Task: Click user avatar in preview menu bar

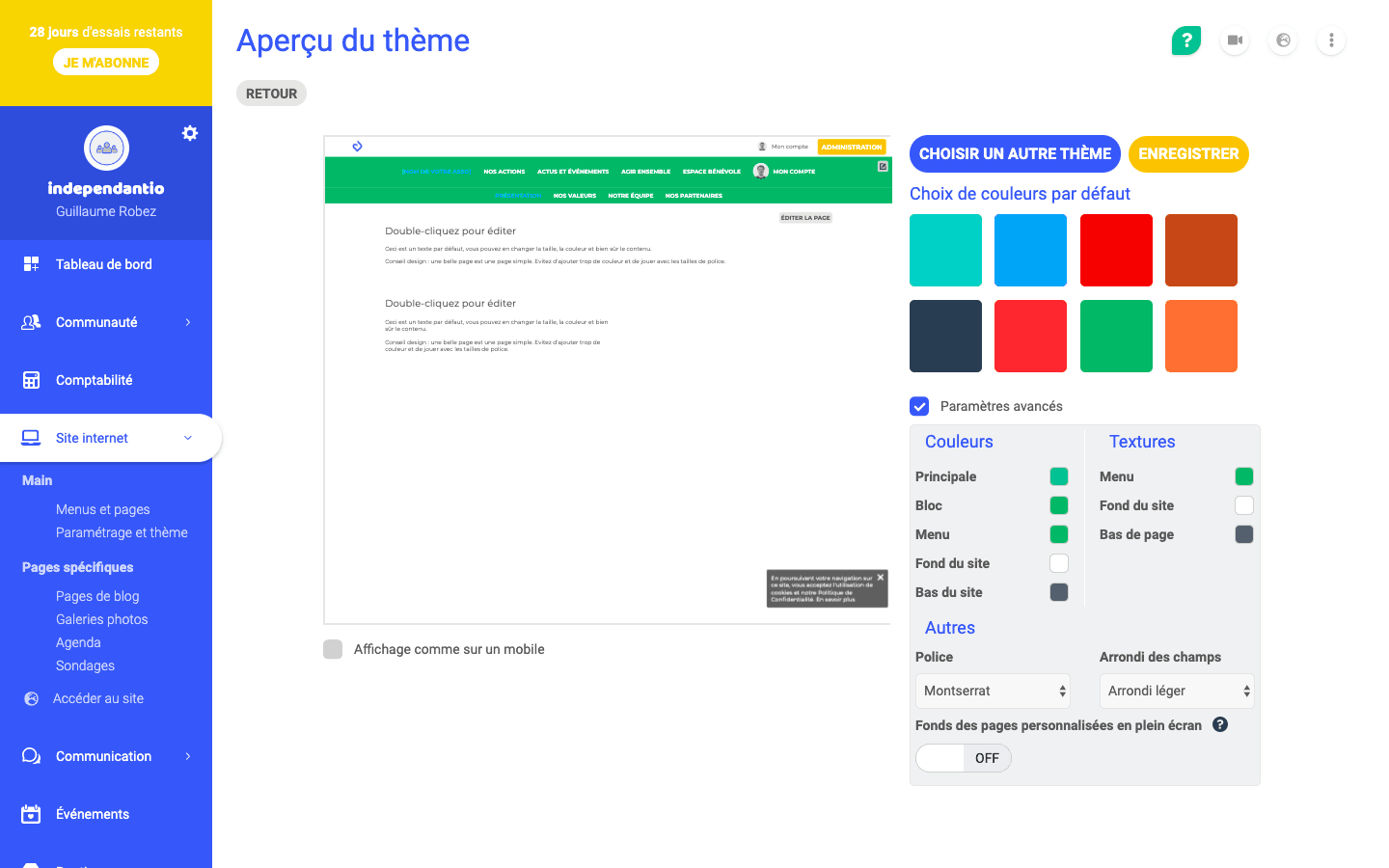Action: coord(760,171)
